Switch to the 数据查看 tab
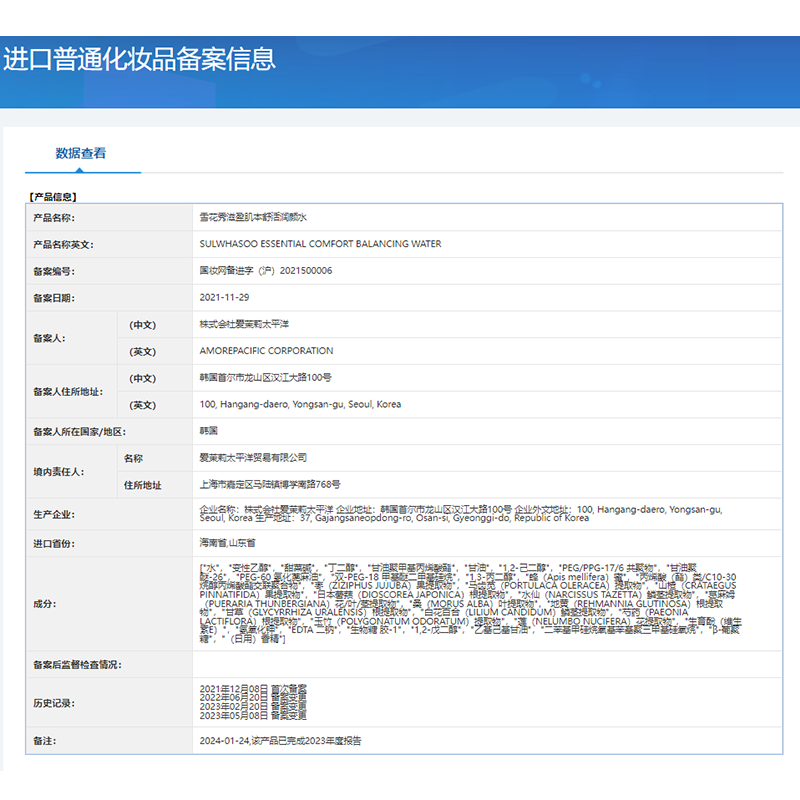Image resolution: width=800 pixels, height=800 pixels. click(83, 152)
